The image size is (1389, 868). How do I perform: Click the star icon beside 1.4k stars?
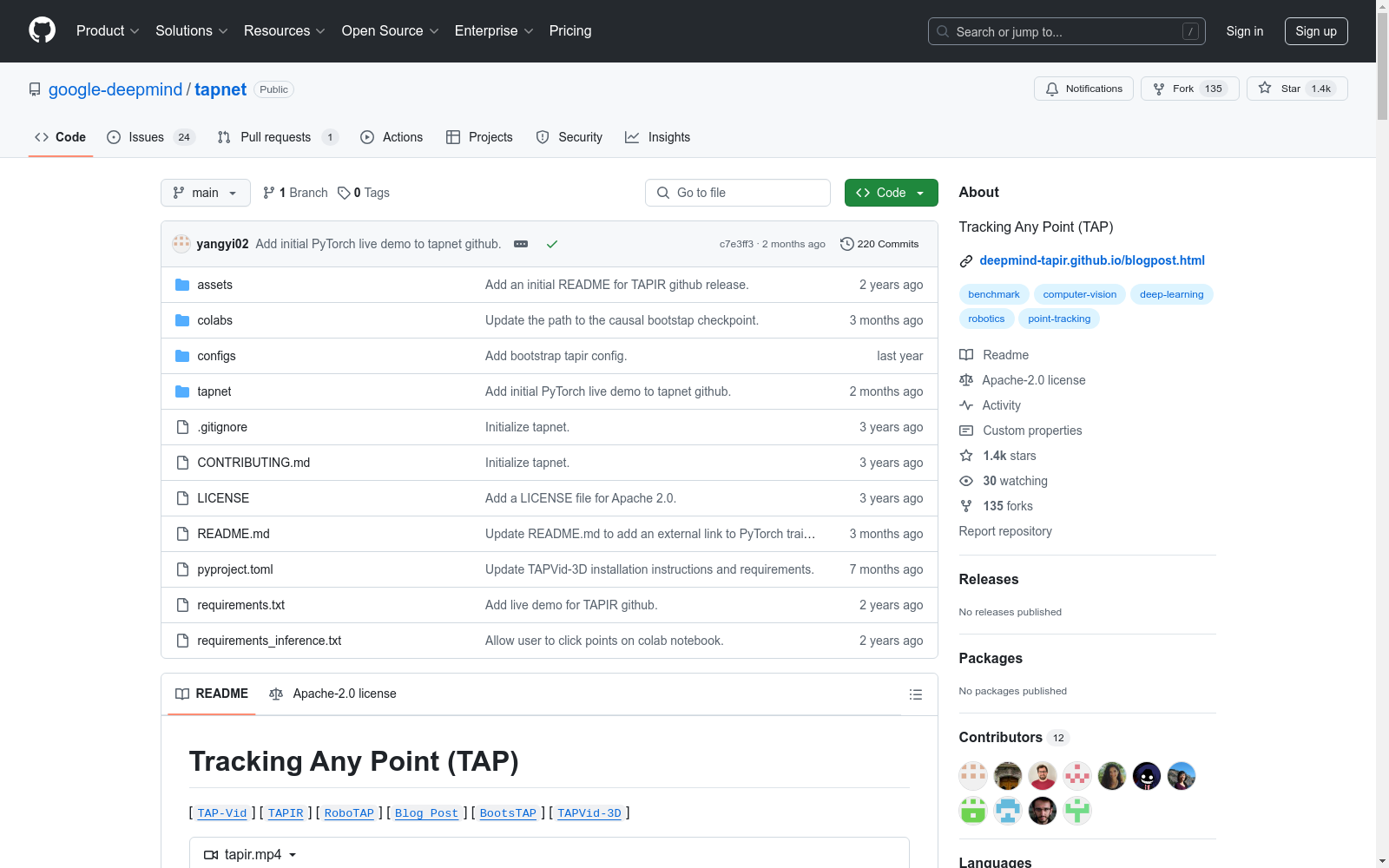[x=966, y=456]
